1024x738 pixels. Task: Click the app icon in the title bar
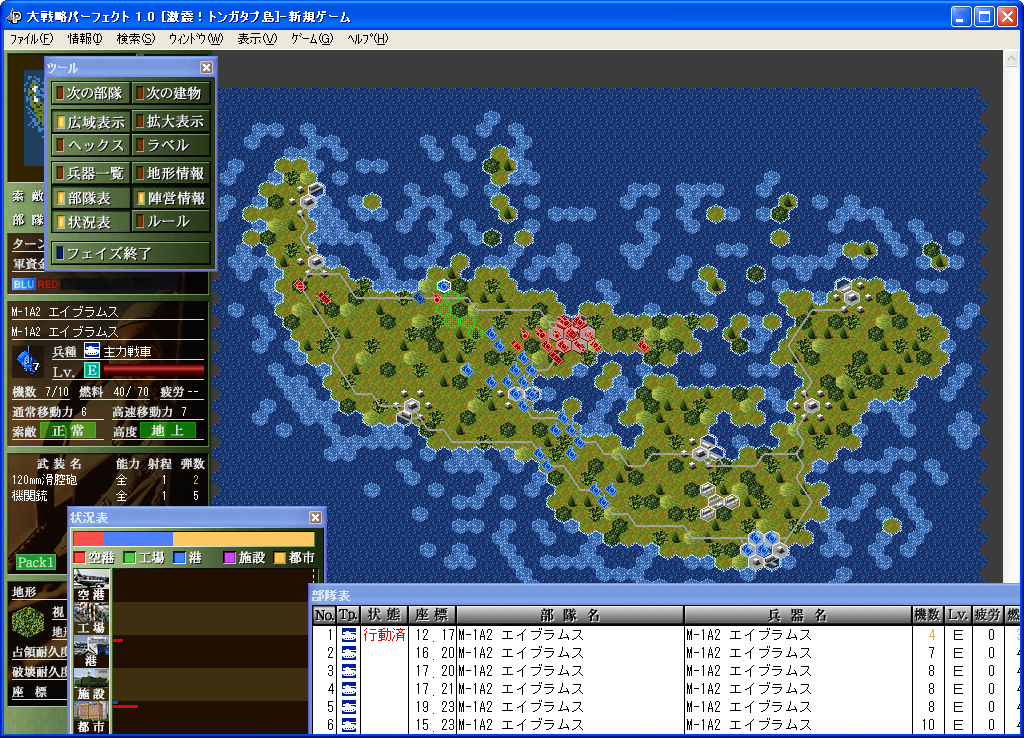[14, 16]
